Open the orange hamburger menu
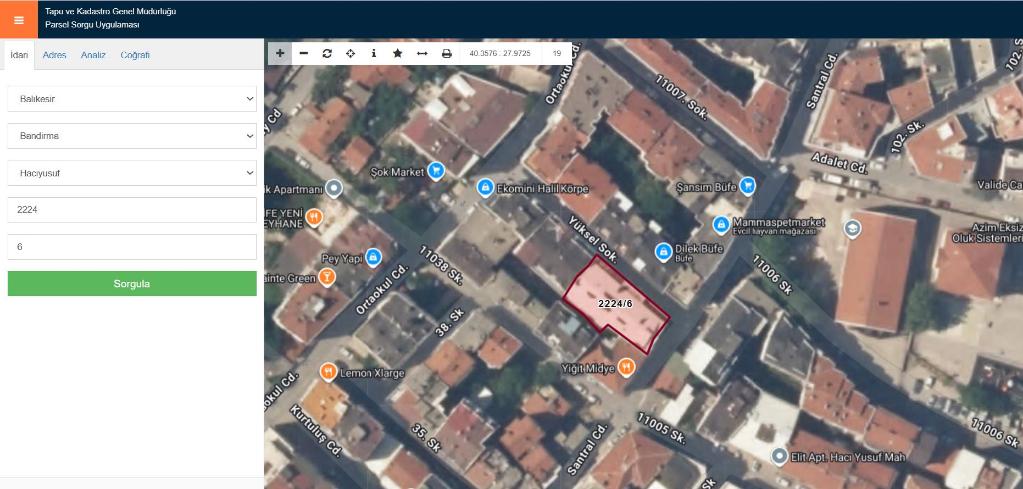The height and width of the screenshot is (489, 1023). click(x=19, y=20)
